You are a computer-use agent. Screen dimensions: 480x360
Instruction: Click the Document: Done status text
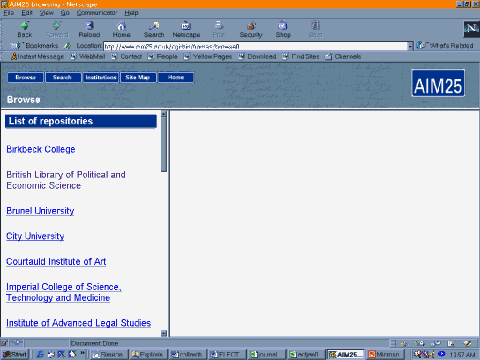pyautogui.click(x=95, y=343)
